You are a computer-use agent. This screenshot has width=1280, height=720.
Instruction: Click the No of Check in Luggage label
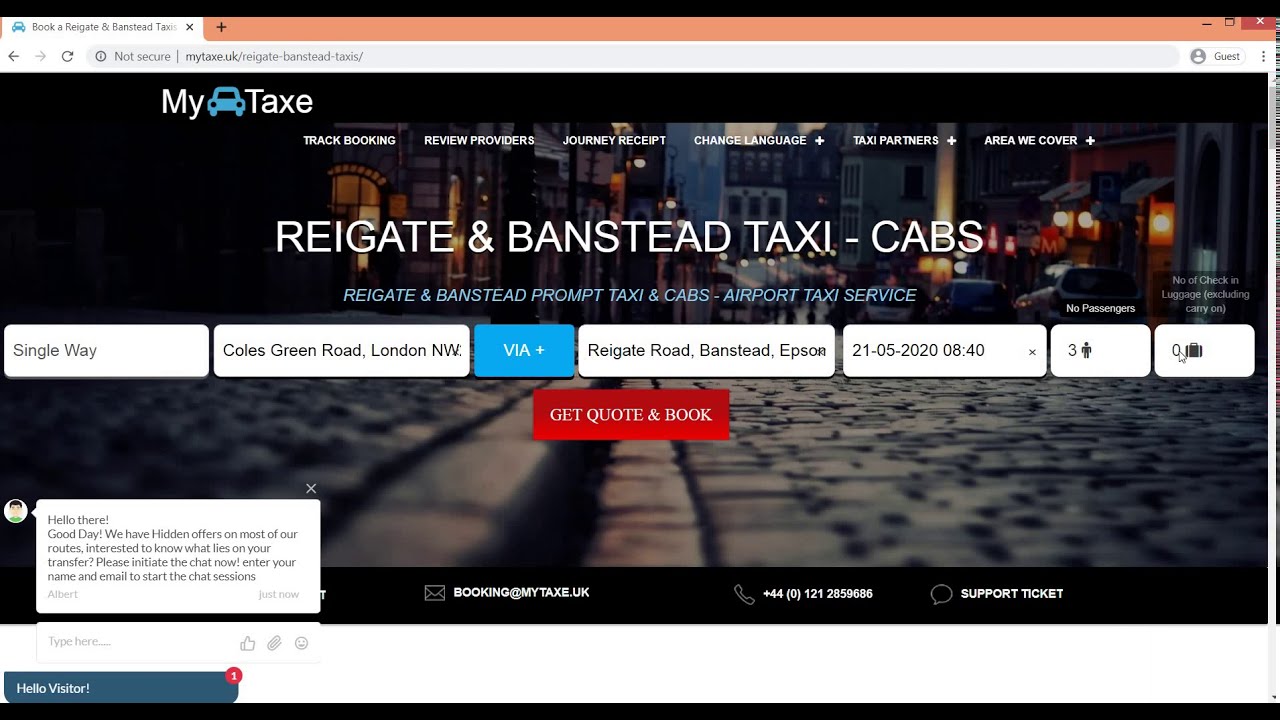[x=1206, y=294]
